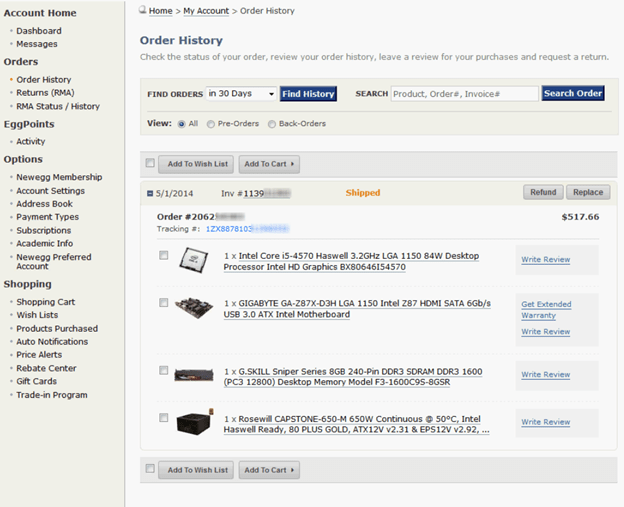Open Messages in the sidebar
Viewport: 624px width, 507px height.
click(x=37, y=44)
